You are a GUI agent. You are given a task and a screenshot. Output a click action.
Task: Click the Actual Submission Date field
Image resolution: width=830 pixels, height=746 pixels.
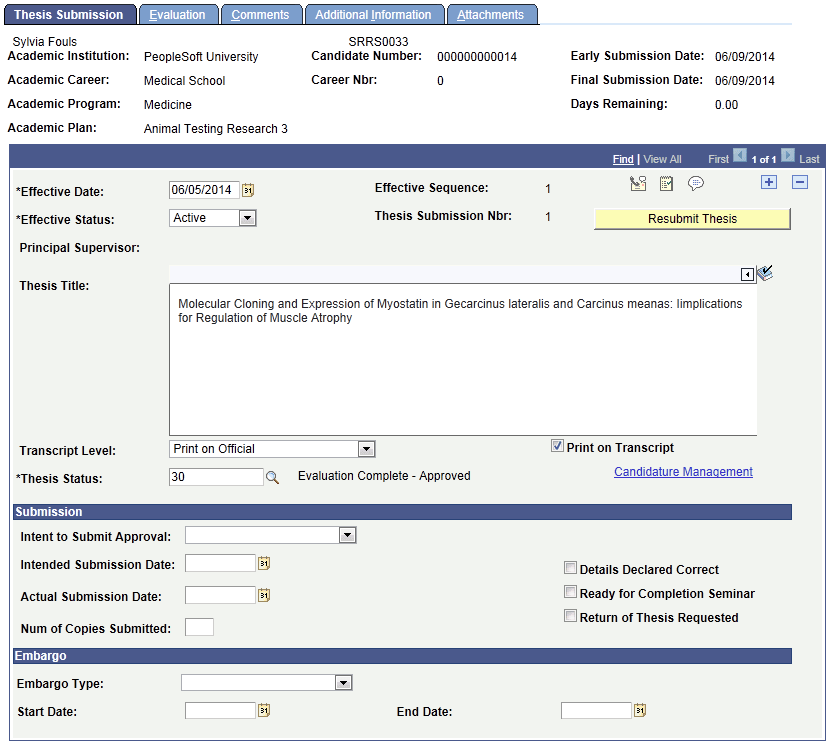[x=220, y=595]
